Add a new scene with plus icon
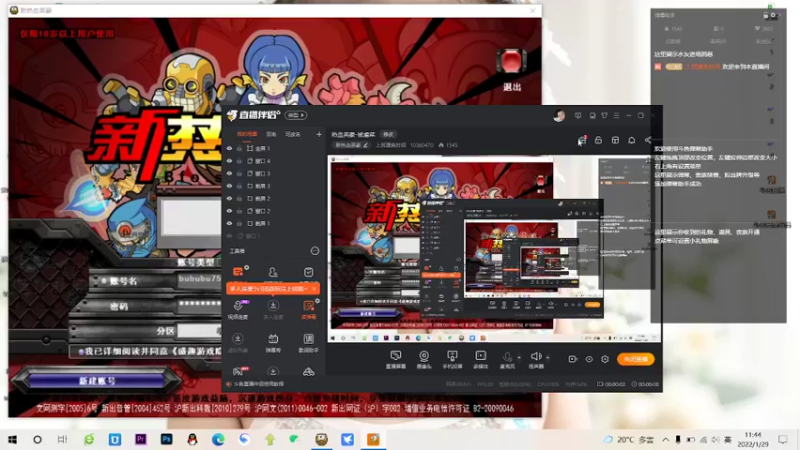Image resolution: width=800 pixels, height=450 pixels. (319, 134)
